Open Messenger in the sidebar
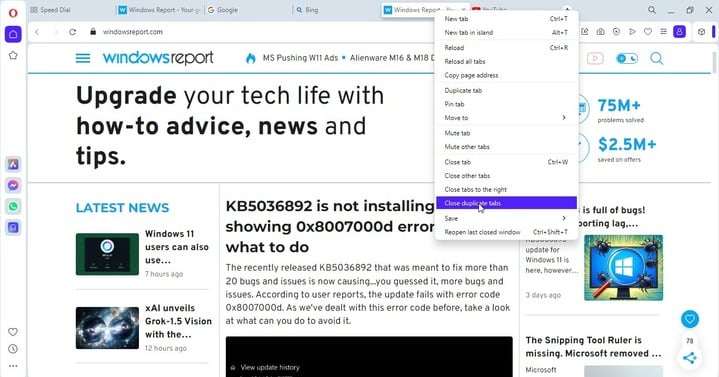This screenshot has width=719, height=377. coord(13,185)
